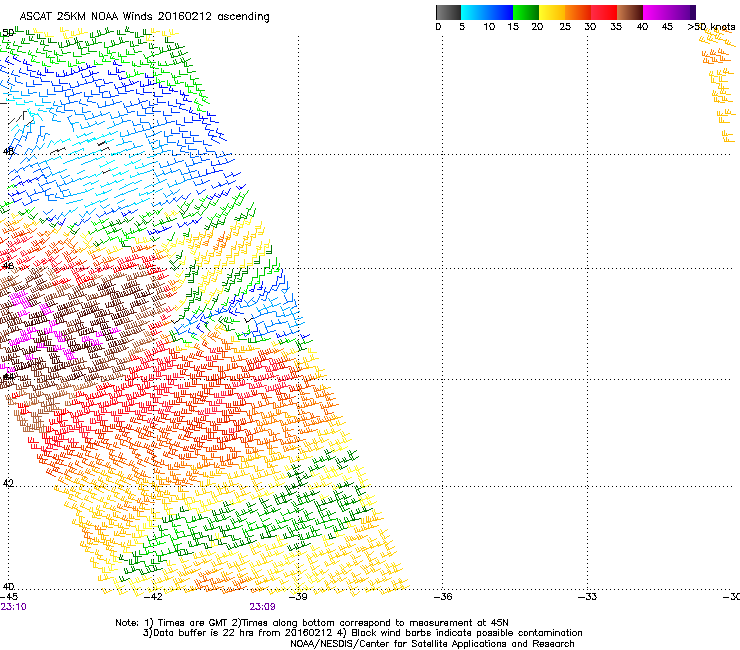Select the '-36' longitude axis label

click(x=443, y=597)
